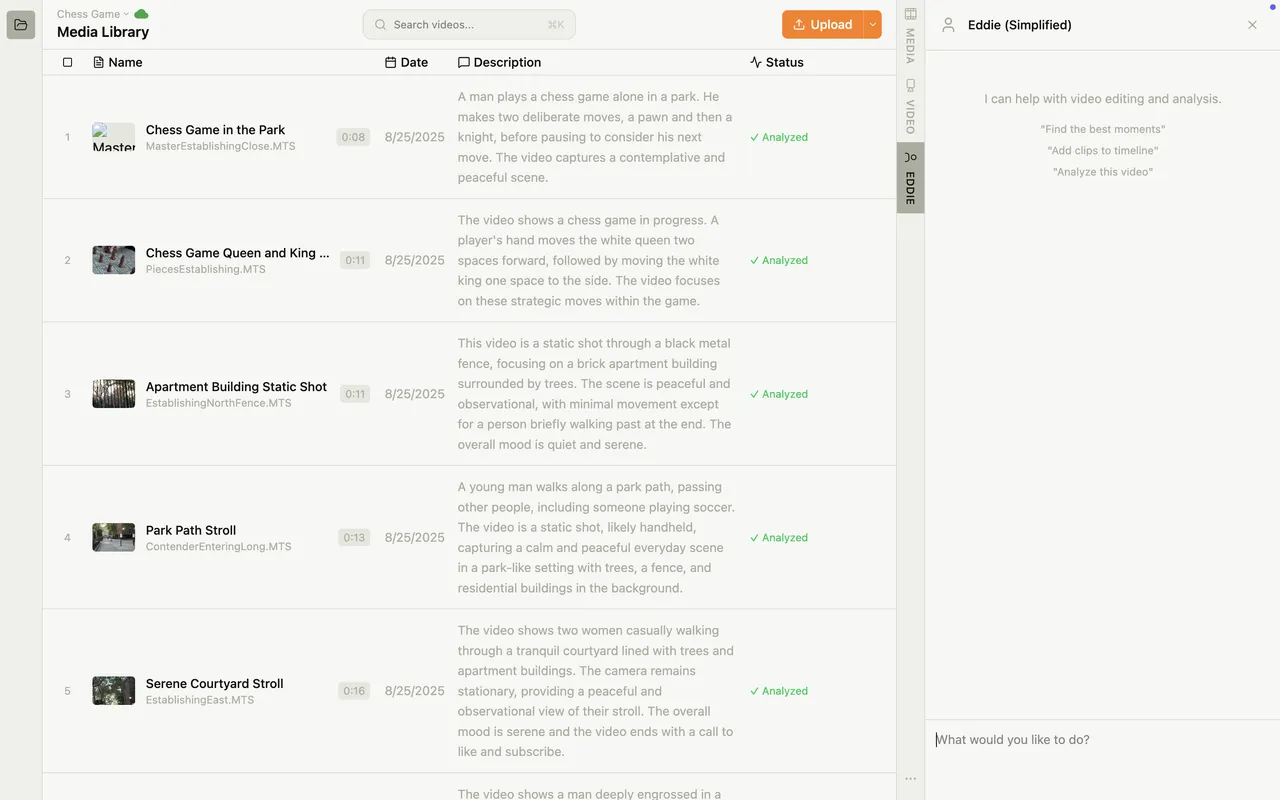The width and height of the screenshot is (1280, 800).
Task: Click the three-dots icon below side tabs
Action: pos(910,779)
